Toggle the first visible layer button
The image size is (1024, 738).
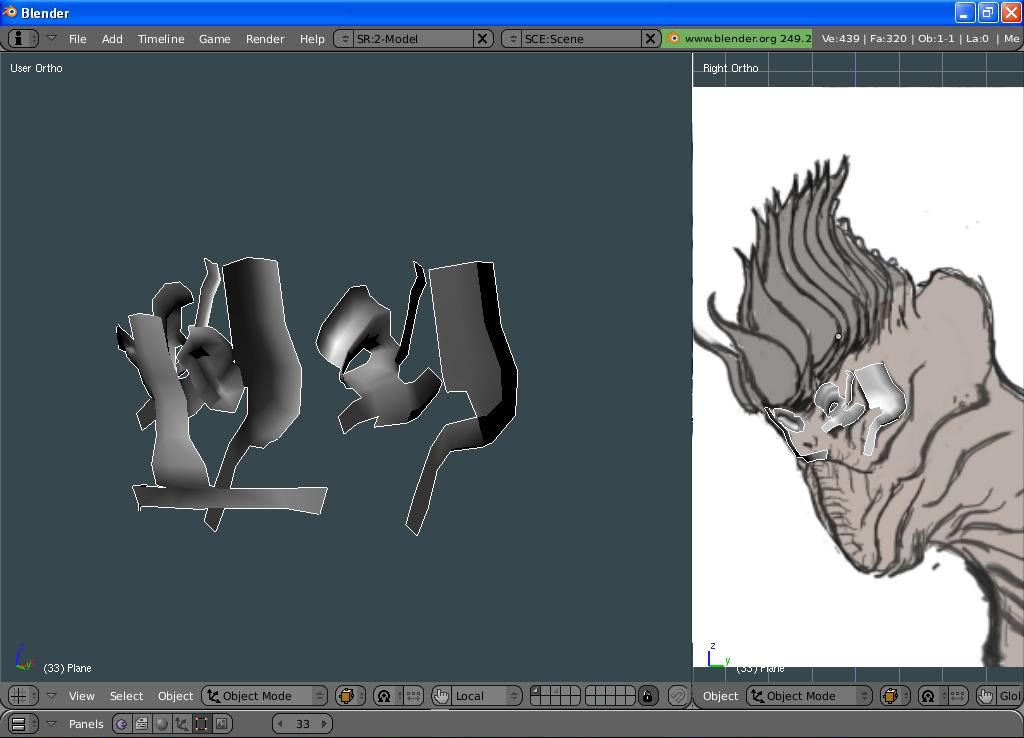tap(535, 691)
